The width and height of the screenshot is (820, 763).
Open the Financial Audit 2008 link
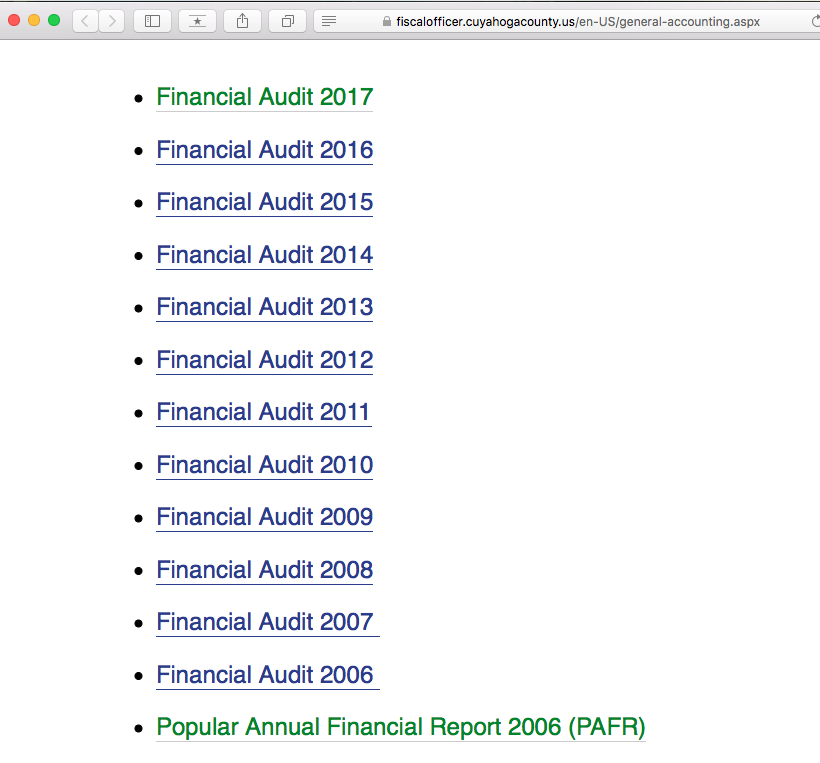pyautogui.click(x=264, y=570)
